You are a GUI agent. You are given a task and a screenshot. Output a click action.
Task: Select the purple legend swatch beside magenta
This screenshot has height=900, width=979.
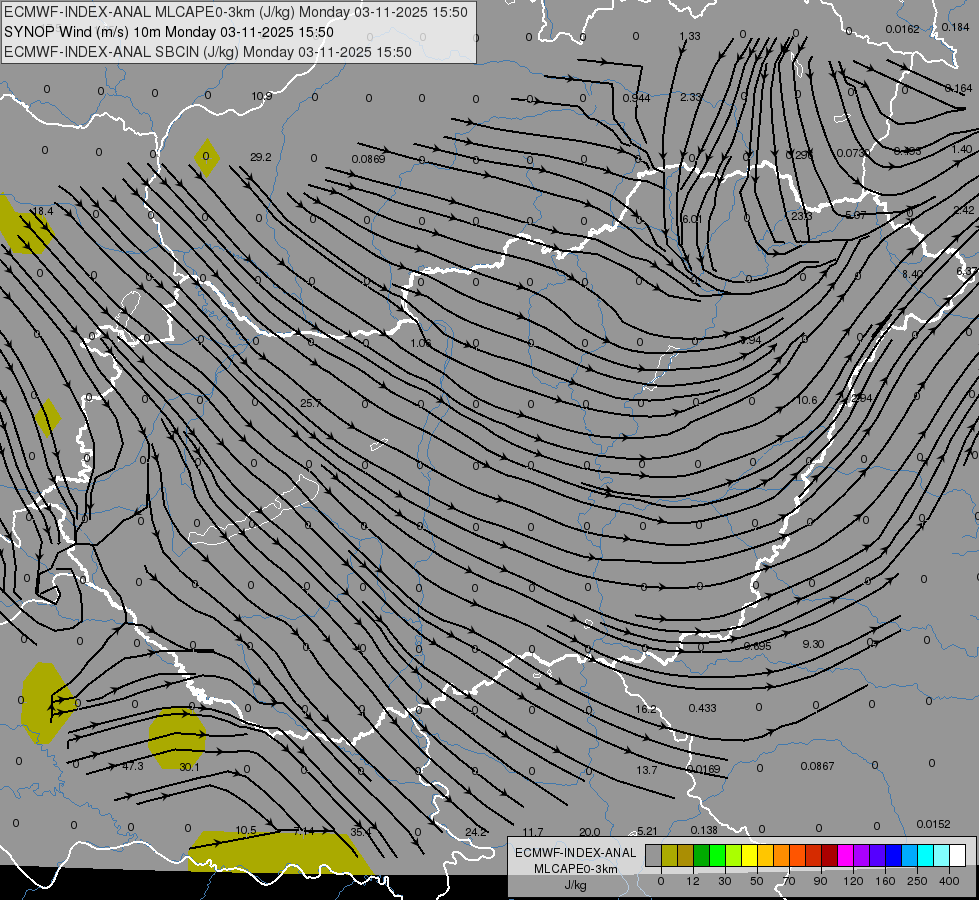click(x=862, y=856)
